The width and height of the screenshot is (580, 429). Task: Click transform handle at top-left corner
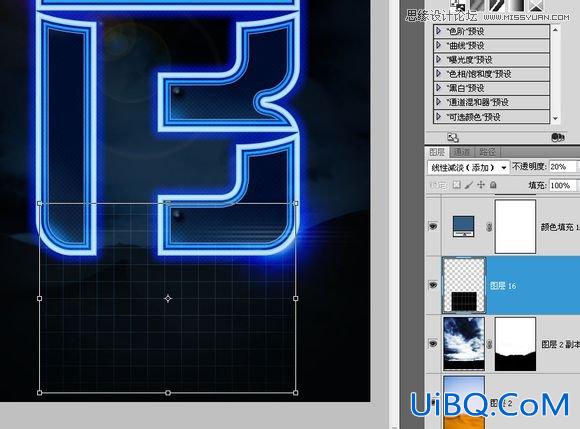coord(40,203)
